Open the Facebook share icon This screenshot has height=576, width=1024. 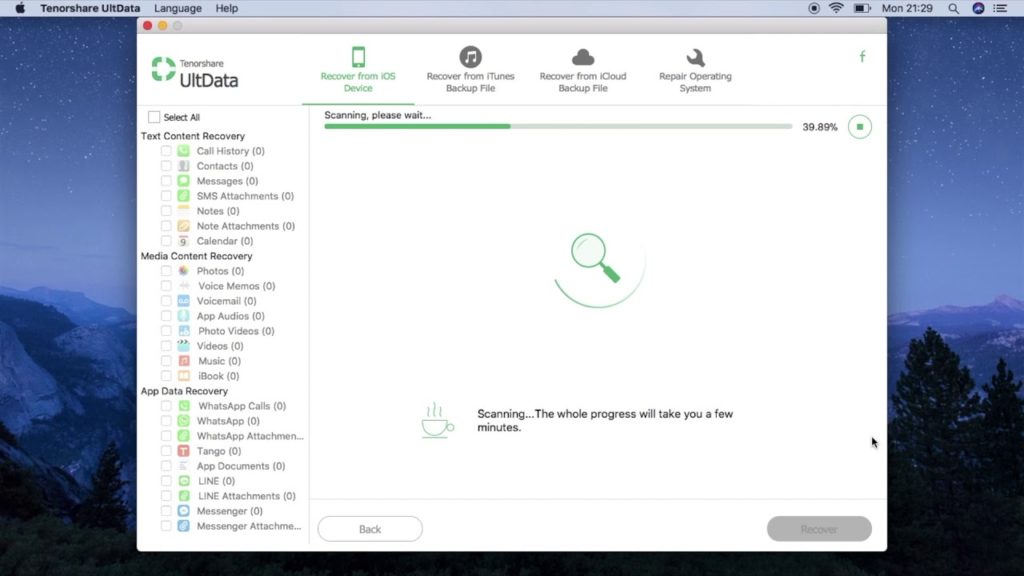(x=862, y=57)
